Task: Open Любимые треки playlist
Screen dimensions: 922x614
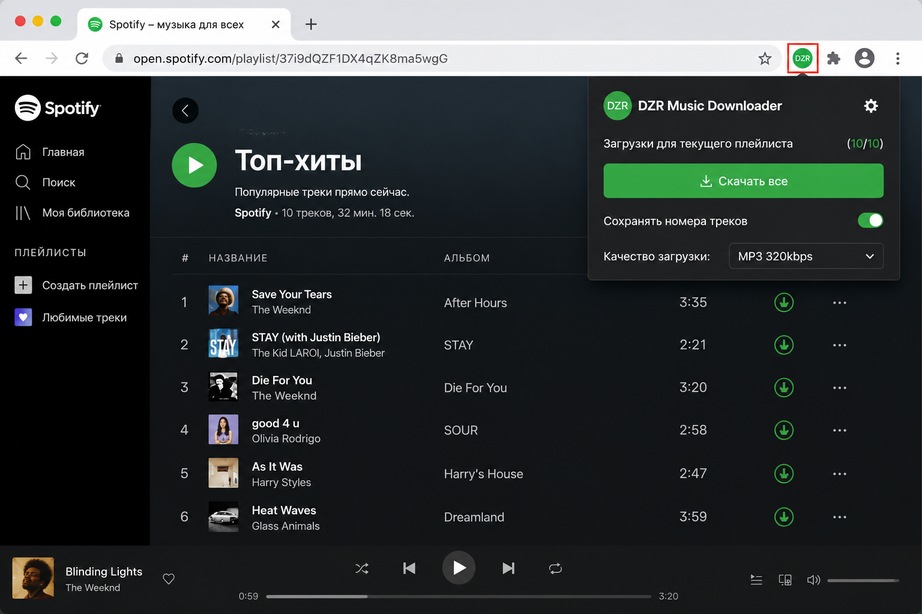Action: coord(71,318)
